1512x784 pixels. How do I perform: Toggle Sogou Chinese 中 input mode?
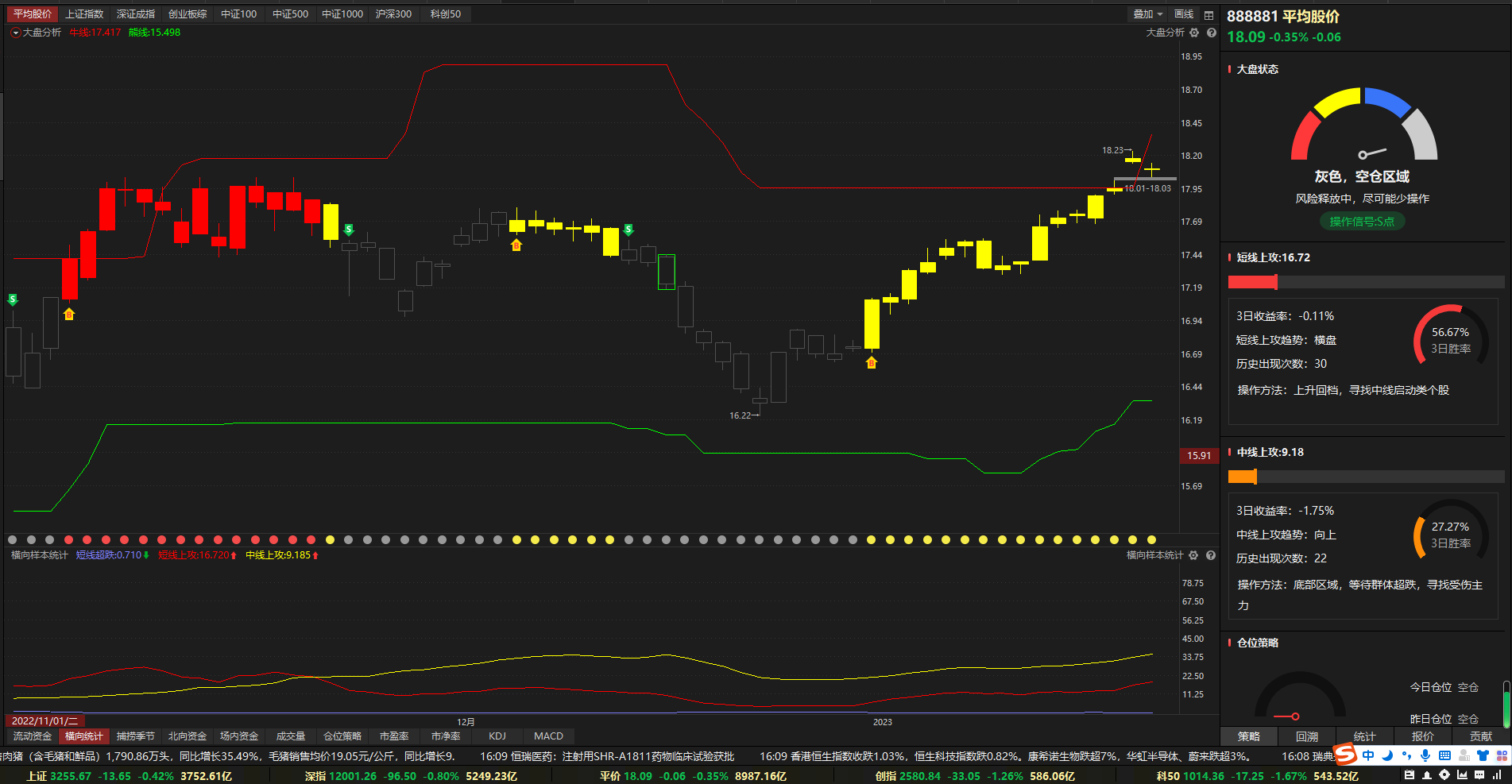pyautogui.click(x=1368, y=755)
